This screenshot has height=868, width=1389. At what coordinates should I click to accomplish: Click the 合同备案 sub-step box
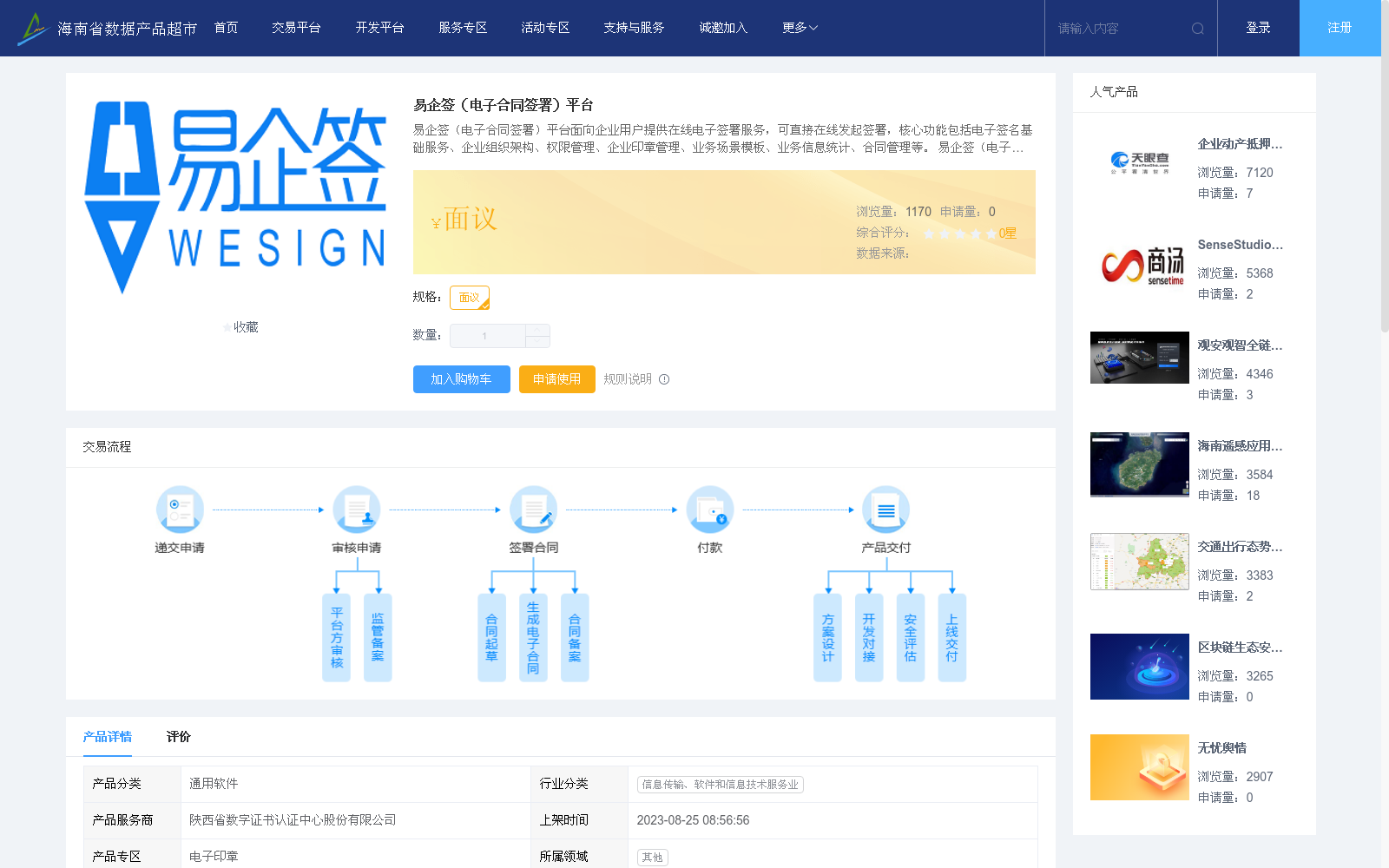[x=575, y=638]
